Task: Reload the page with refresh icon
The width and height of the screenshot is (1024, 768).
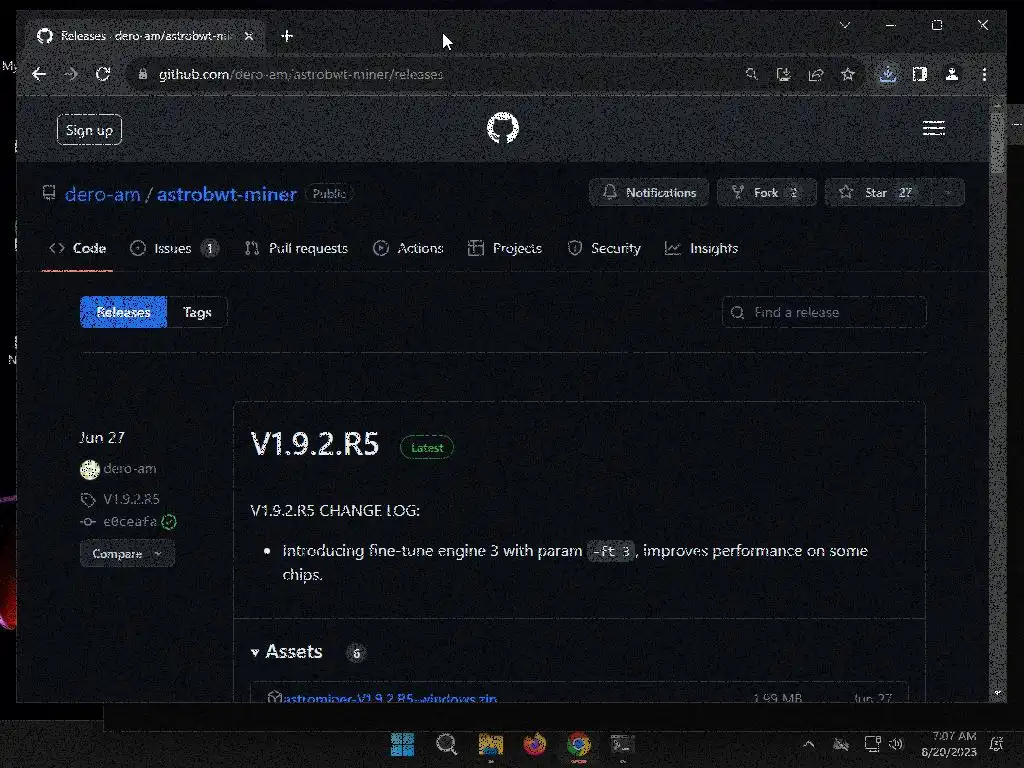Action: 103,74
